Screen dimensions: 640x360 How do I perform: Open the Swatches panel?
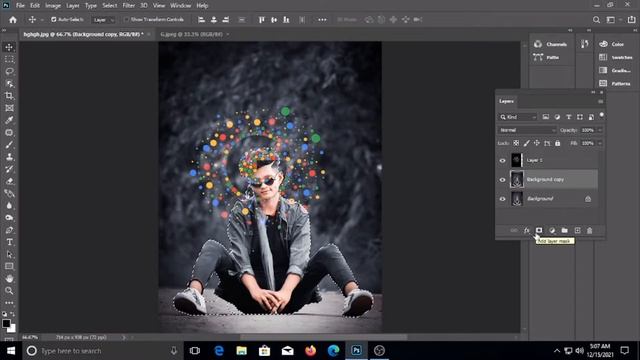[x=616, y=58]
